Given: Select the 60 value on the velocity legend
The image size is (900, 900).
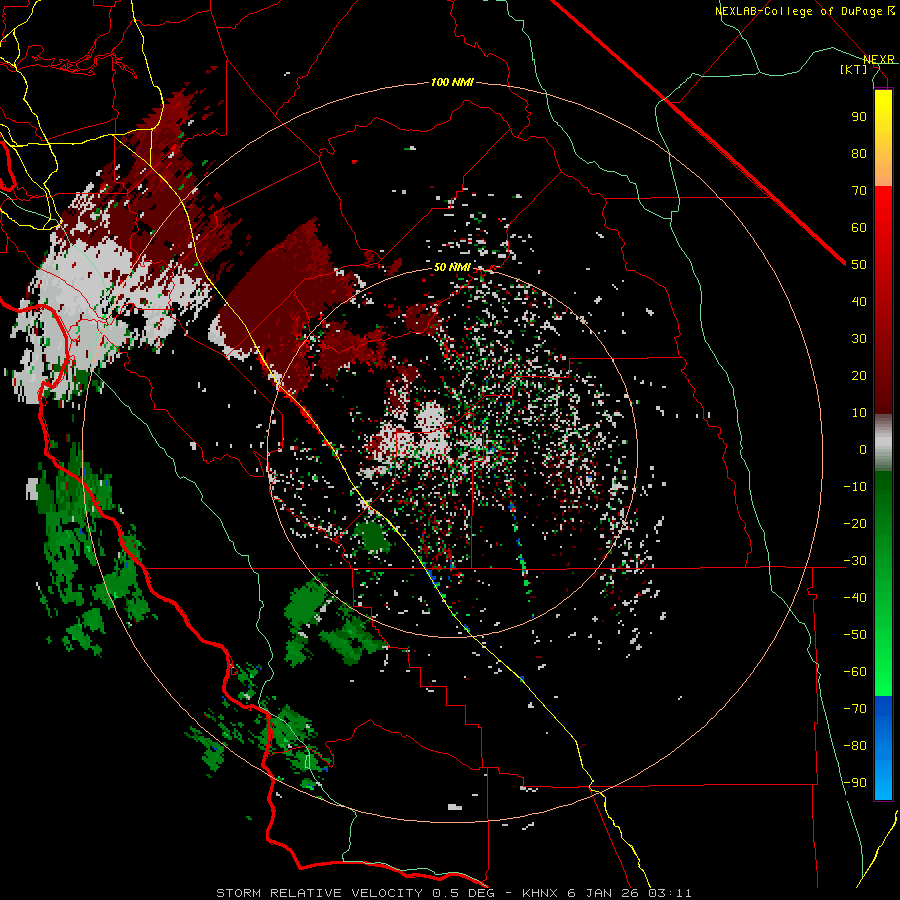Looking at the screenshot, I should click(x=859, y=227).
